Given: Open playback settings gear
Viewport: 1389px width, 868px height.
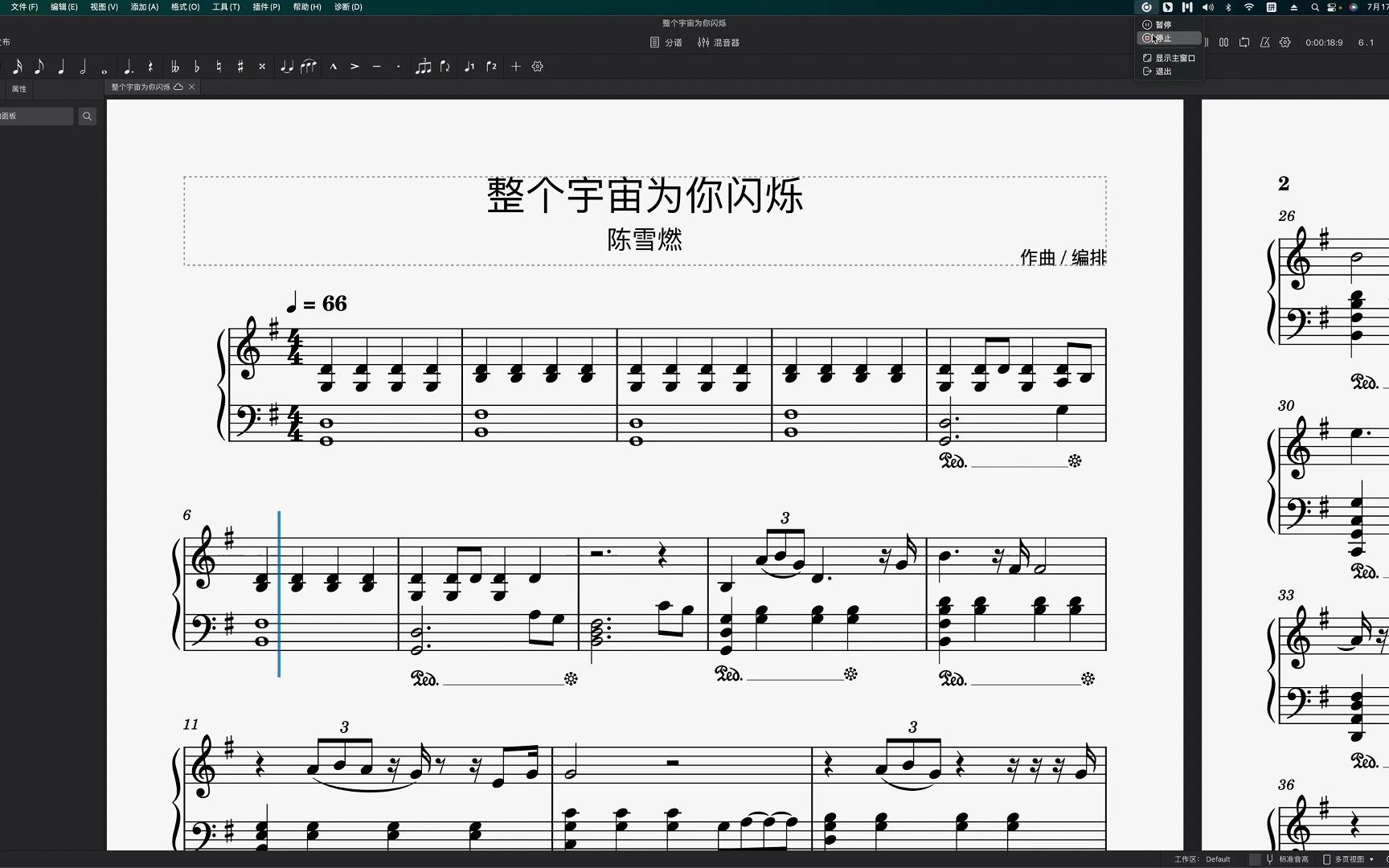Looking at the screenshot, I should pyautogui.click(x=1285, y=43).
